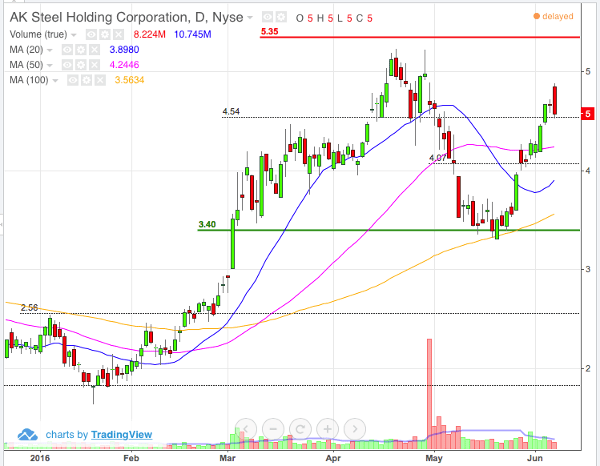Expand the Volume (true) dropdown arrow
This screenshot has height=466, width=600.
point(73,35)
